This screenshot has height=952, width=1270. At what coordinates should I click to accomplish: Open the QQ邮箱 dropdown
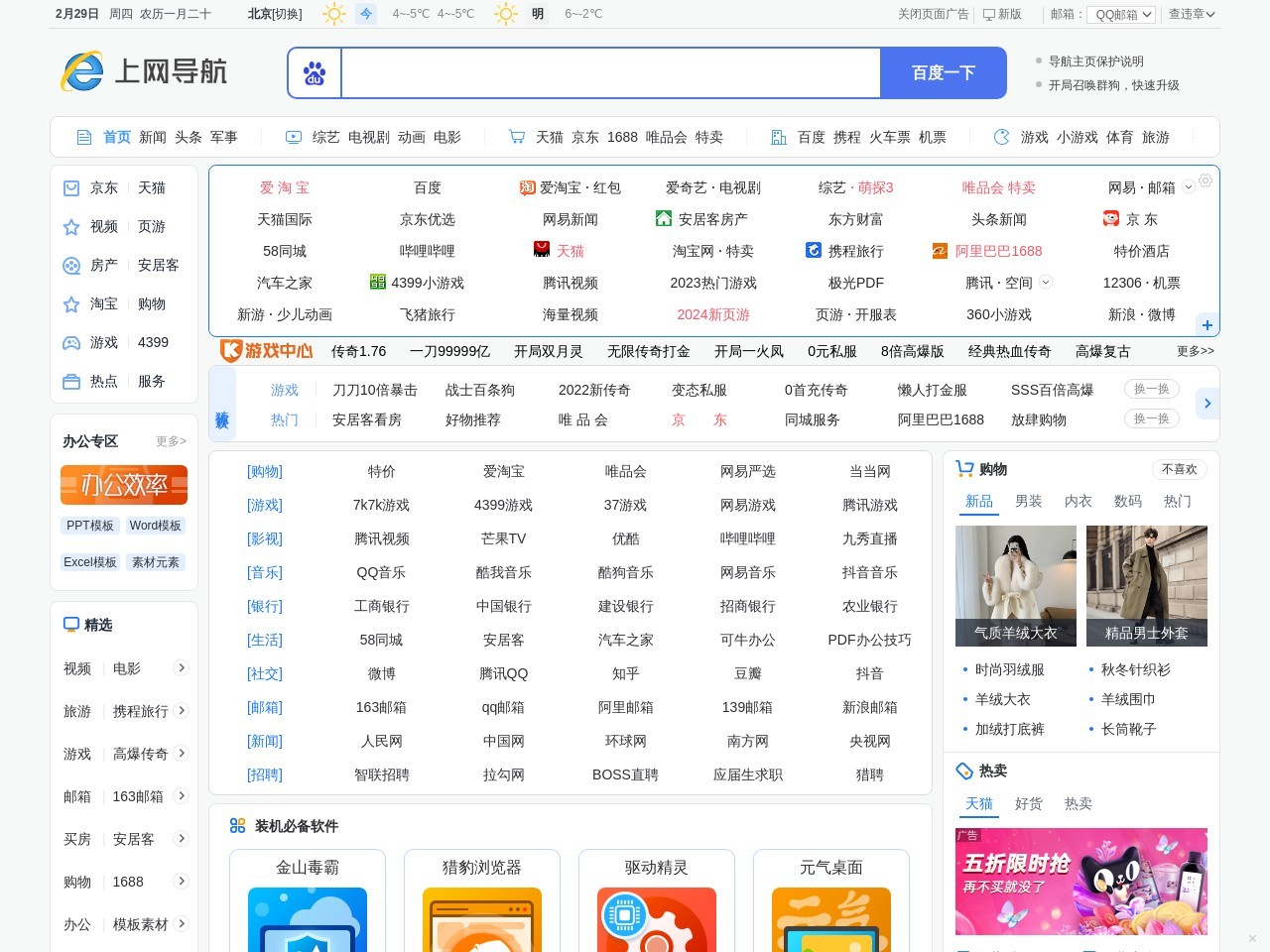pyautogui.click(x=1120, y=14)
